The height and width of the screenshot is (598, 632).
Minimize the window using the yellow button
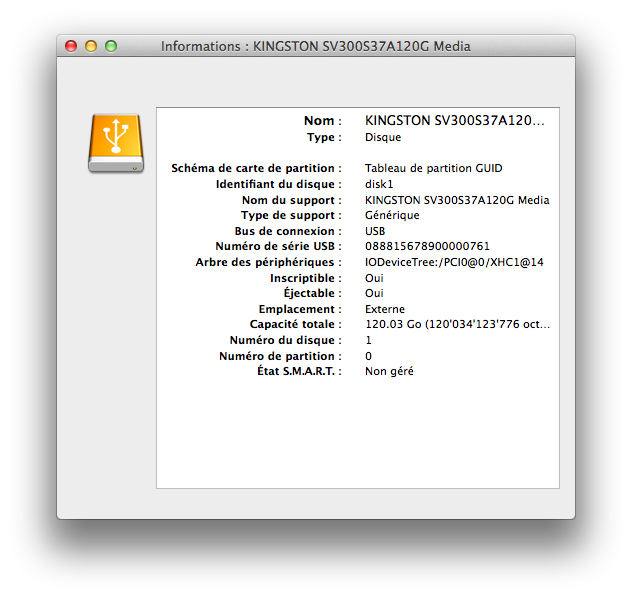click(91, 46)
